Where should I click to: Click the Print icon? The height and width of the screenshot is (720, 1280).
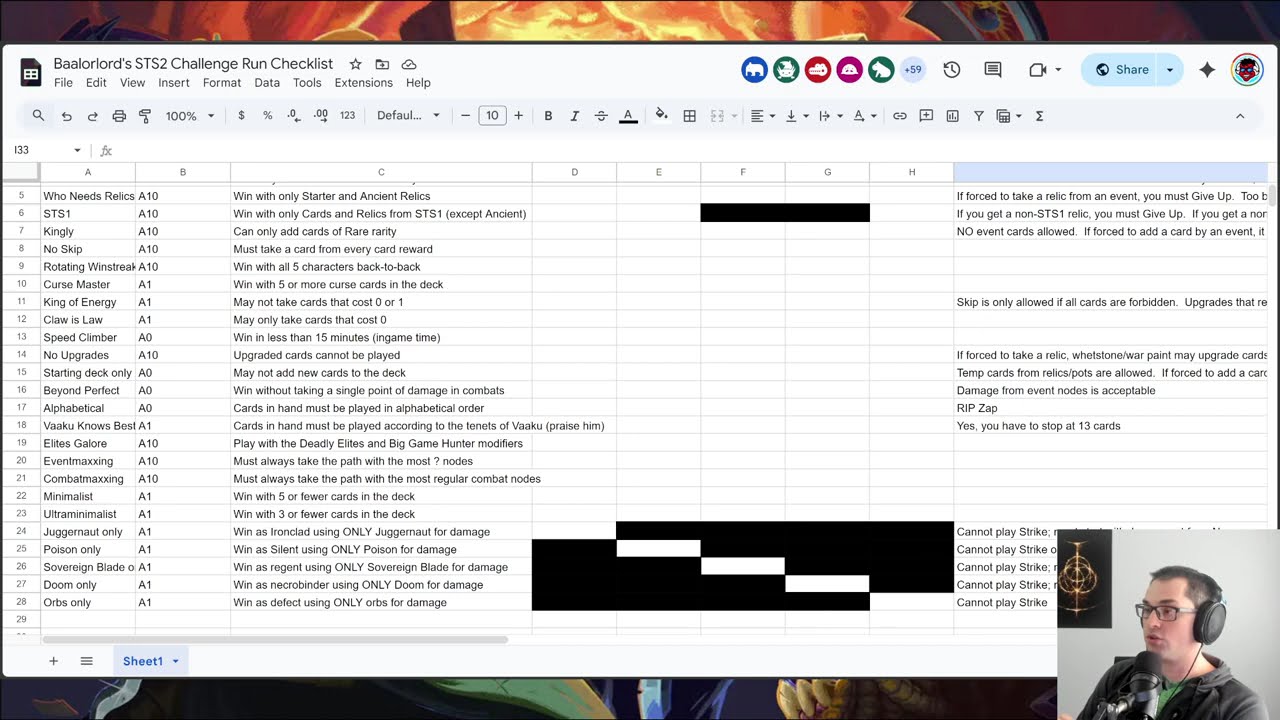[119, 116]
